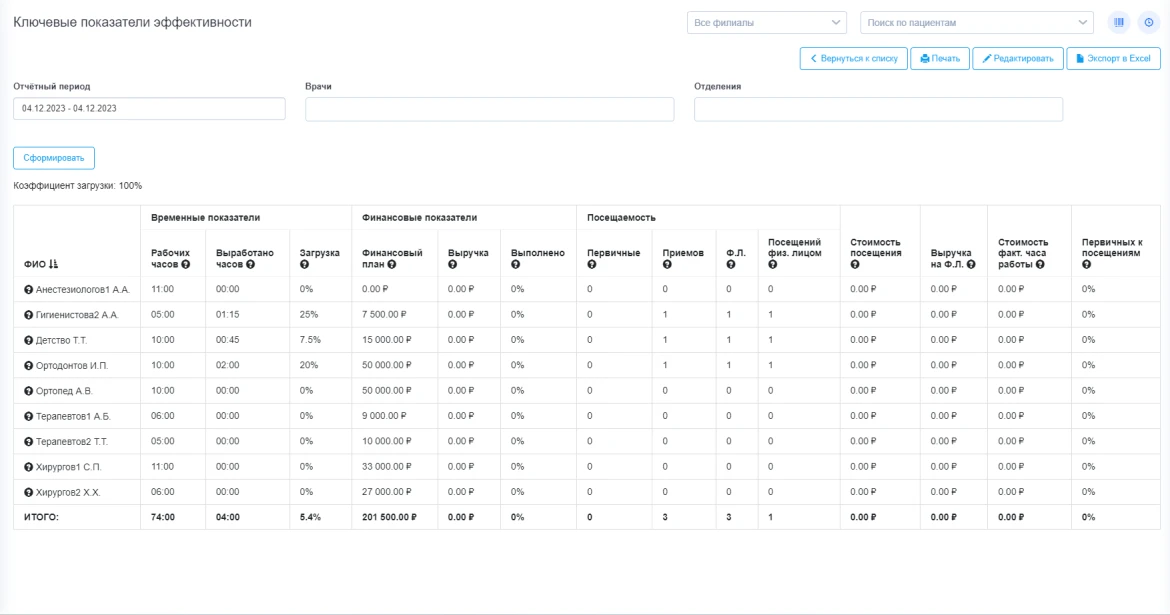
Task: Click help icon beside Выручка на Ф.Л.
Action: point(969,263)
